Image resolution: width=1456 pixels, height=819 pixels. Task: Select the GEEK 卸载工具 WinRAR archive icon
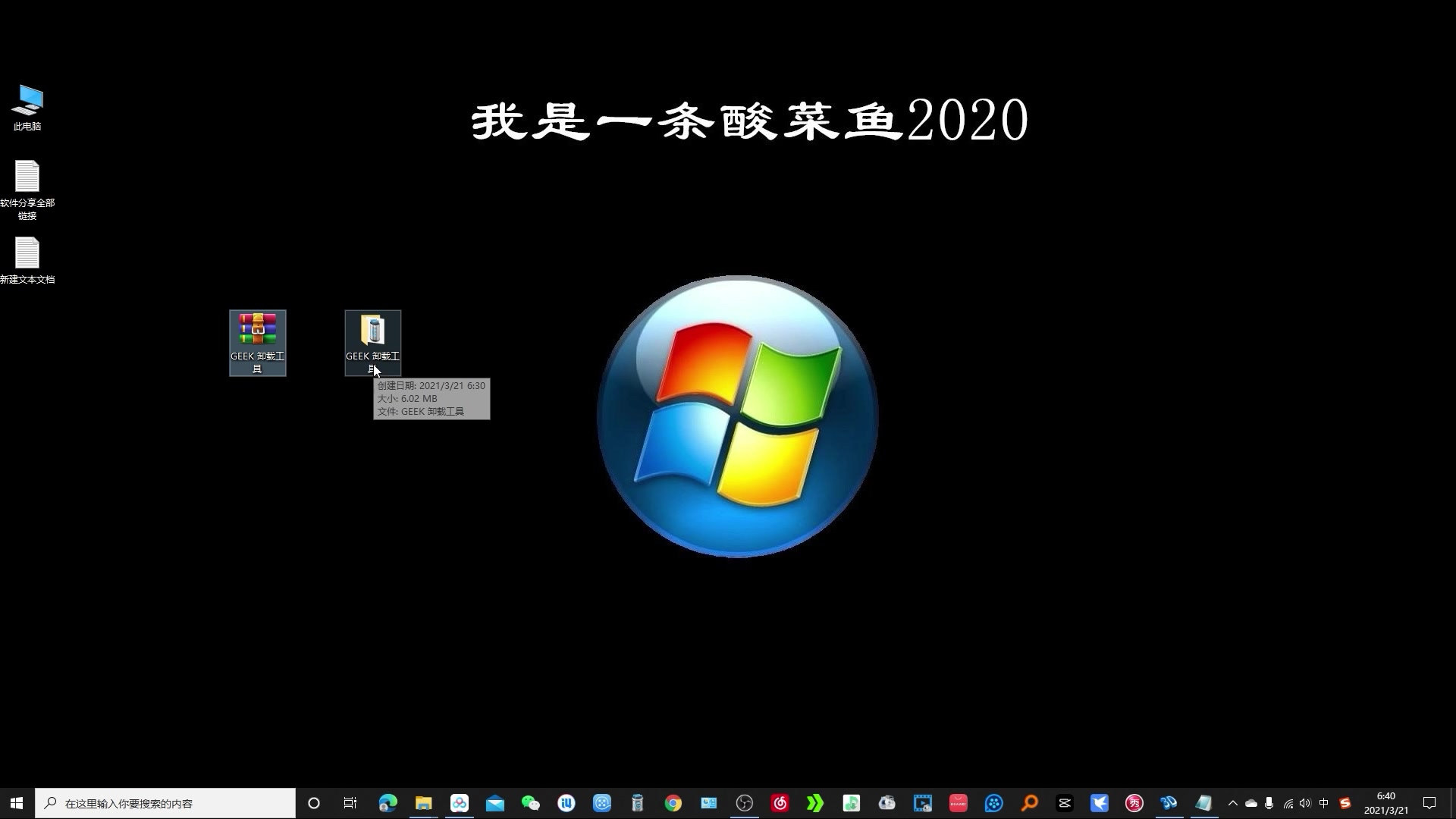click(258, 343)
